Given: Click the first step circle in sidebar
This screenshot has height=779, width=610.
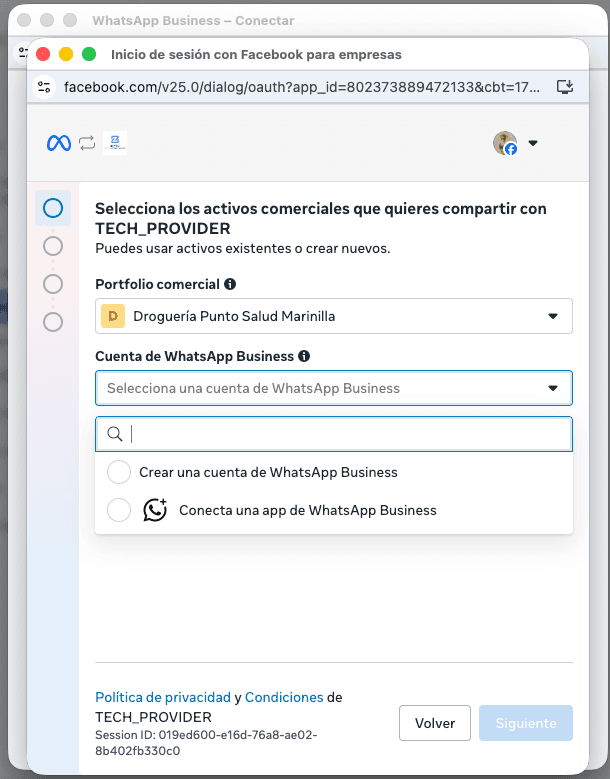Looking at the screenshot, I should (x=53, y=208).
